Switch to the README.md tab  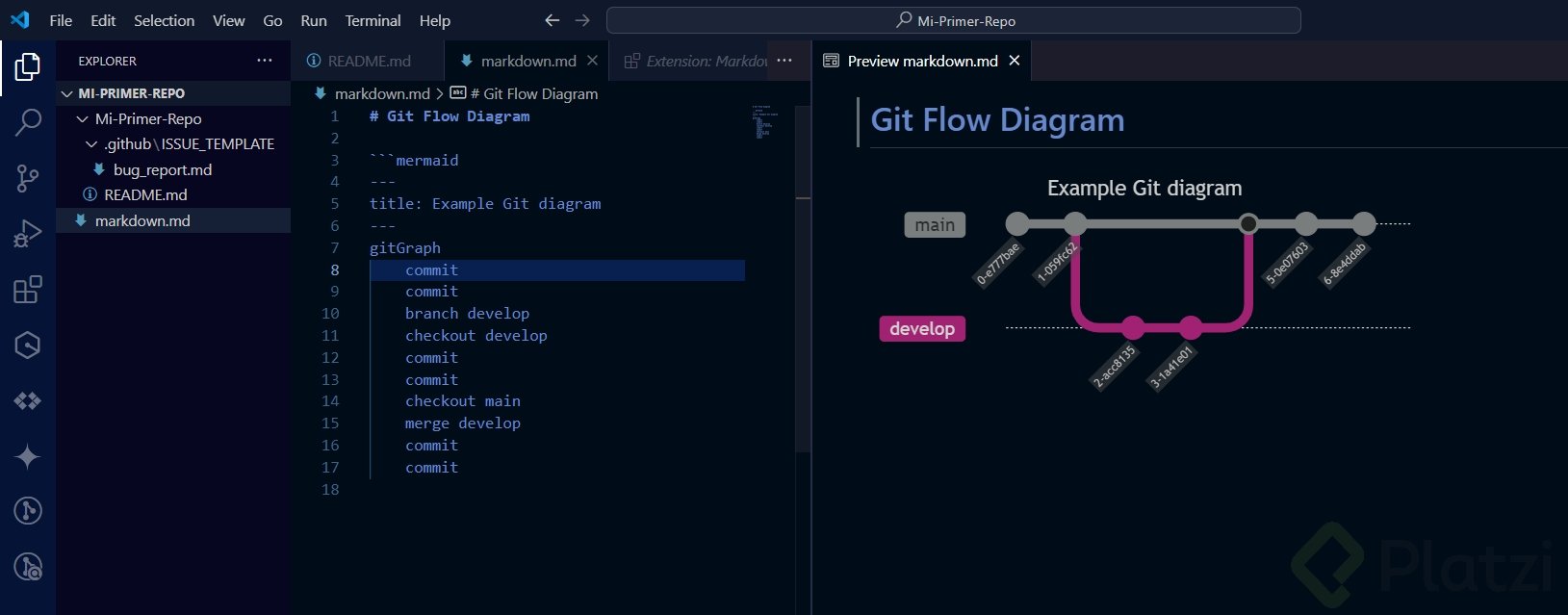pyautogui.click(x=368, y=61)
